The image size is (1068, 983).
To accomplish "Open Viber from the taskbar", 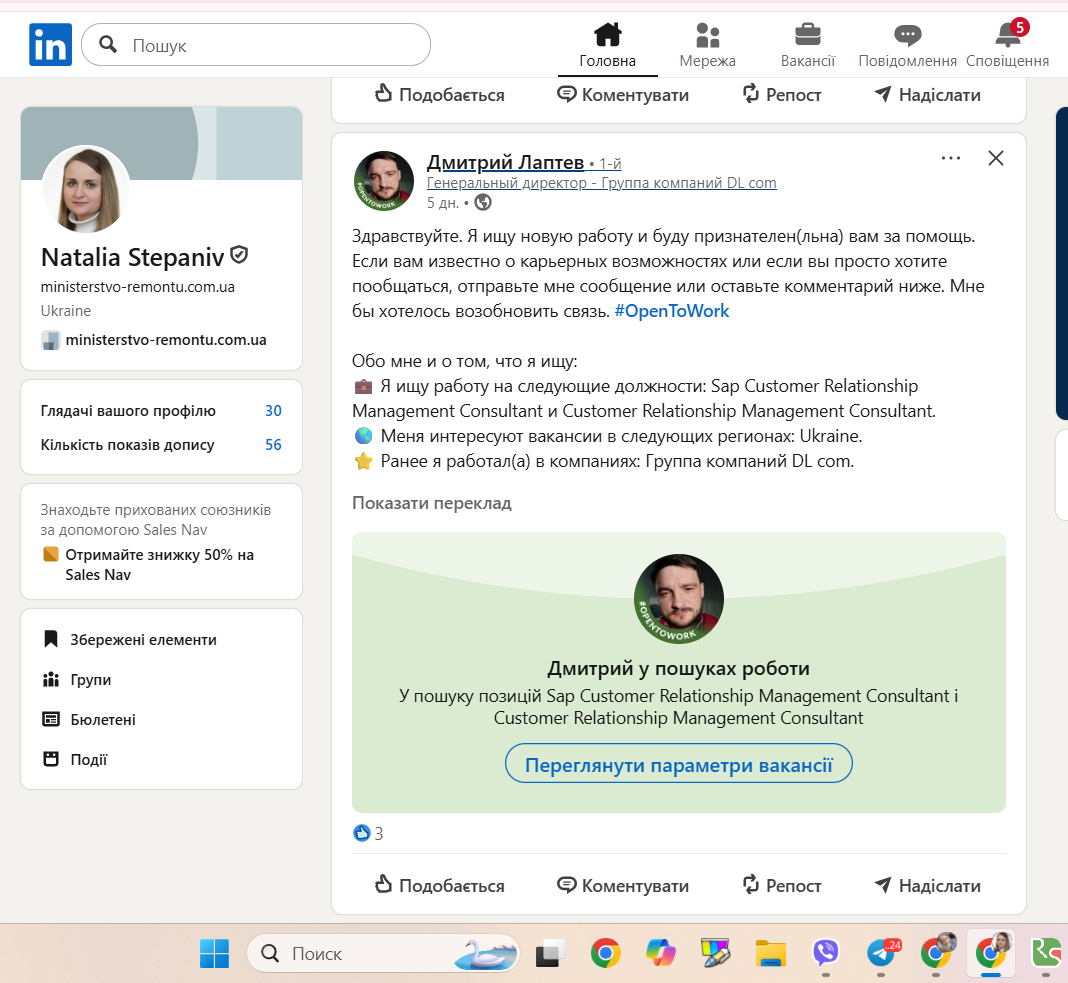I will 826,953.
